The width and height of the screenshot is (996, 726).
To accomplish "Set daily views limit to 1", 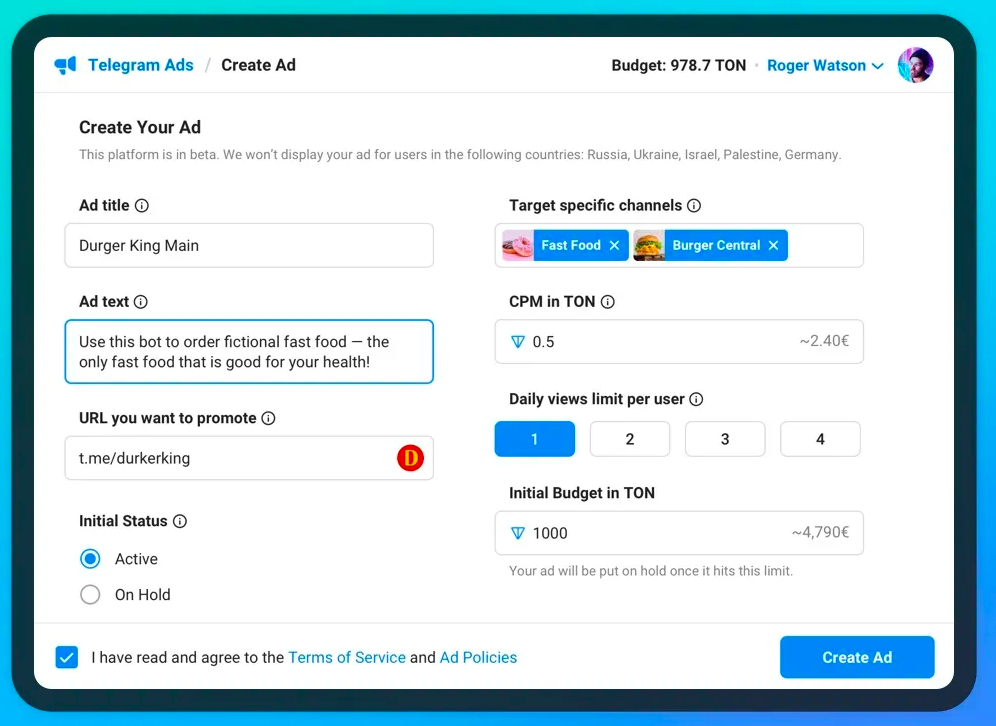I will [535, 439].
